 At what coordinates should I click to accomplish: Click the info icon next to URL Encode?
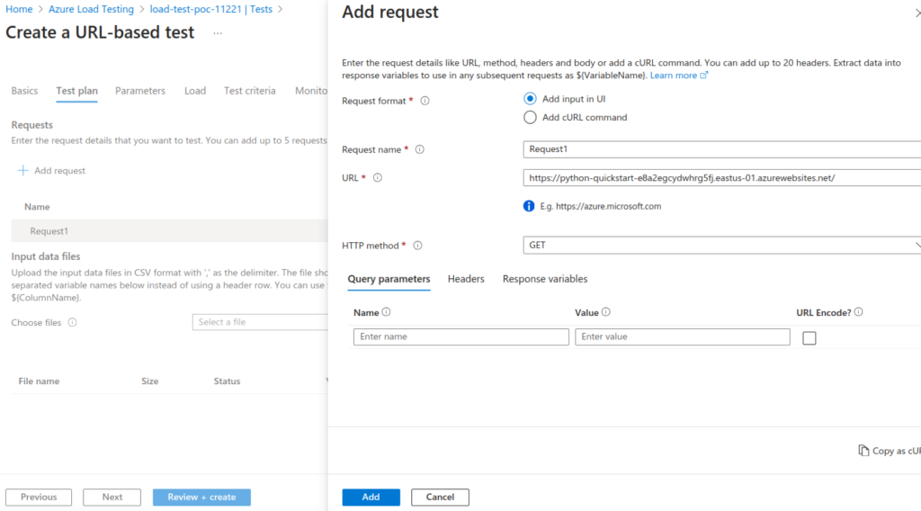[x=859, y=312]
